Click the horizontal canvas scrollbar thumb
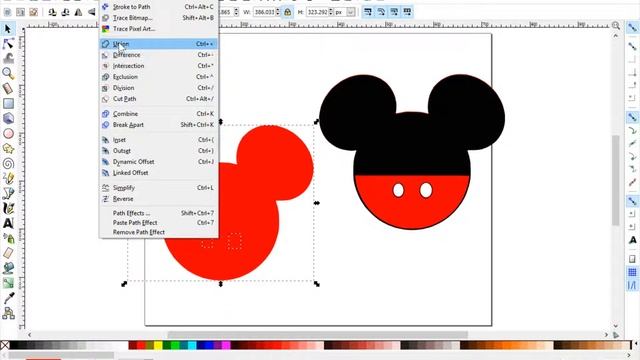Viewport: 640px width, 360px height. 318,335
